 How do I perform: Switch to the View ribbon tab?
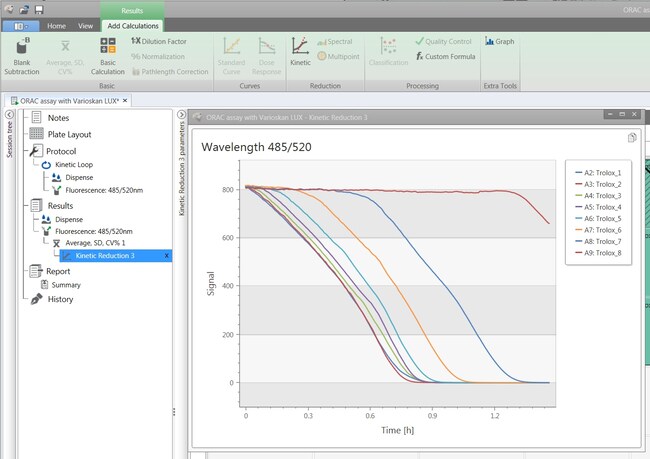pos(85,26)
